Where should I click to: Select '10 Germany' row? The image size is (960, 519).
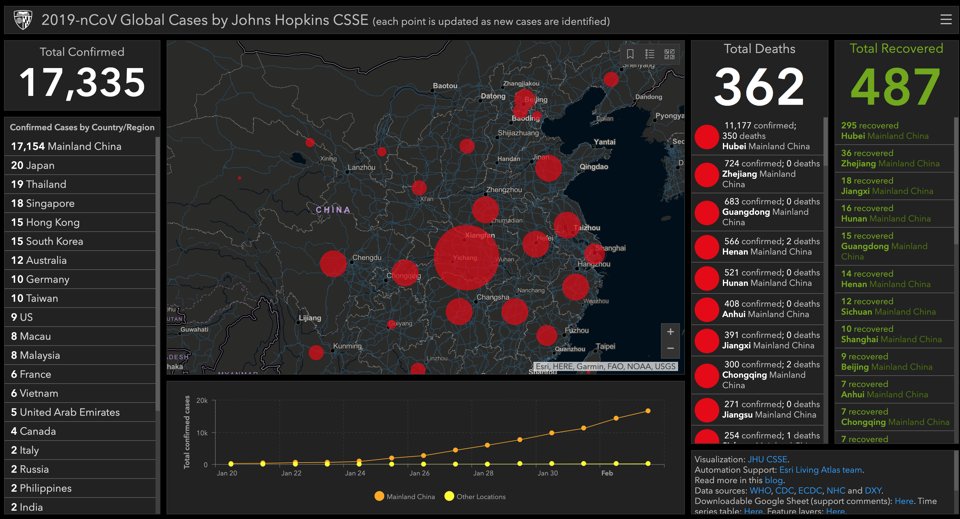click(x=80, y=279)
